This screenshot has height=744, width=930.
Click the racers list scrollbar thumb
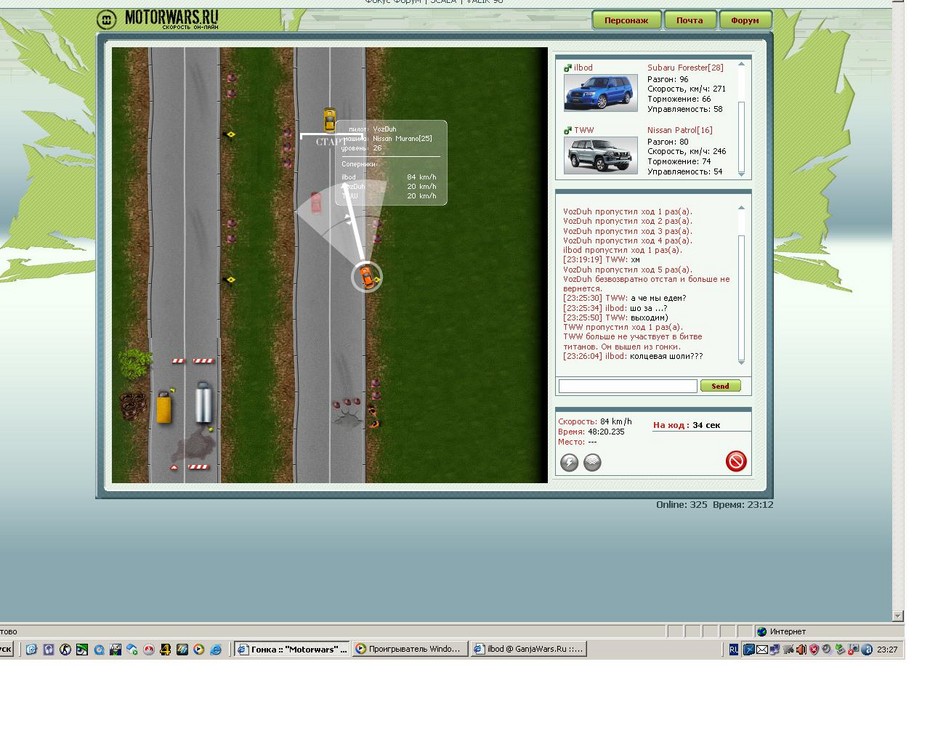[741, 135]
